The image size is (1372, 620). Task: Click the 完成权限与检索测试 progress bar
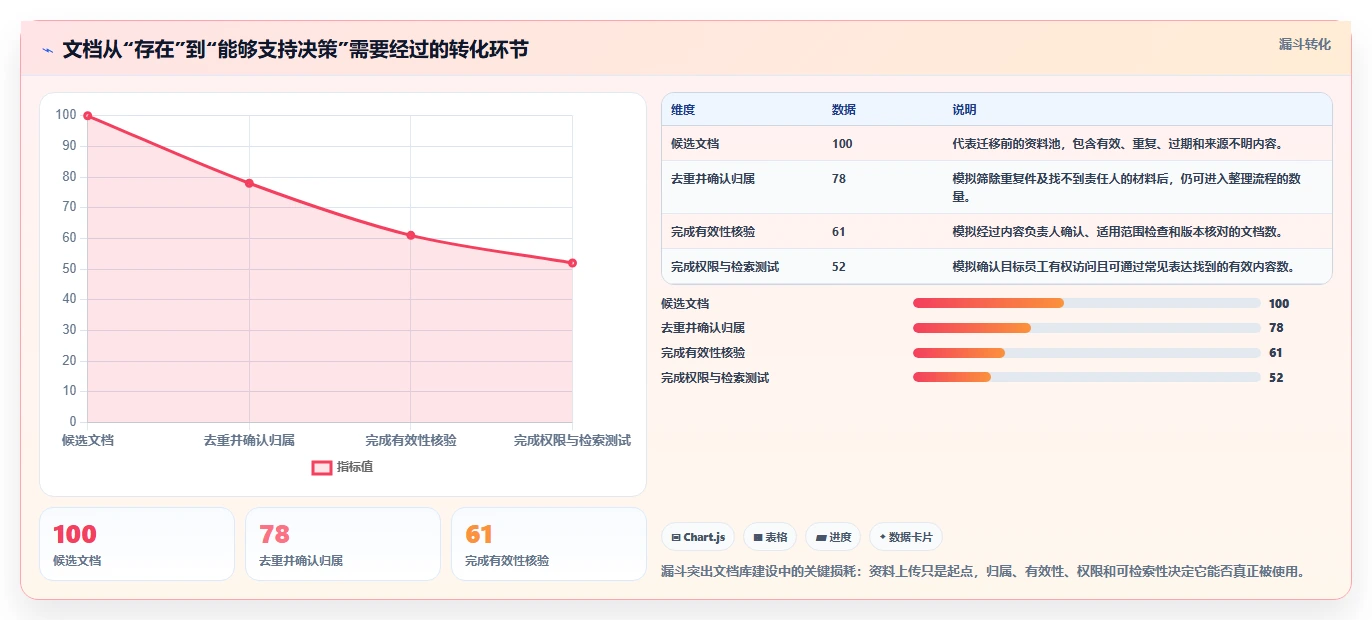click(x=1086, y=377)
